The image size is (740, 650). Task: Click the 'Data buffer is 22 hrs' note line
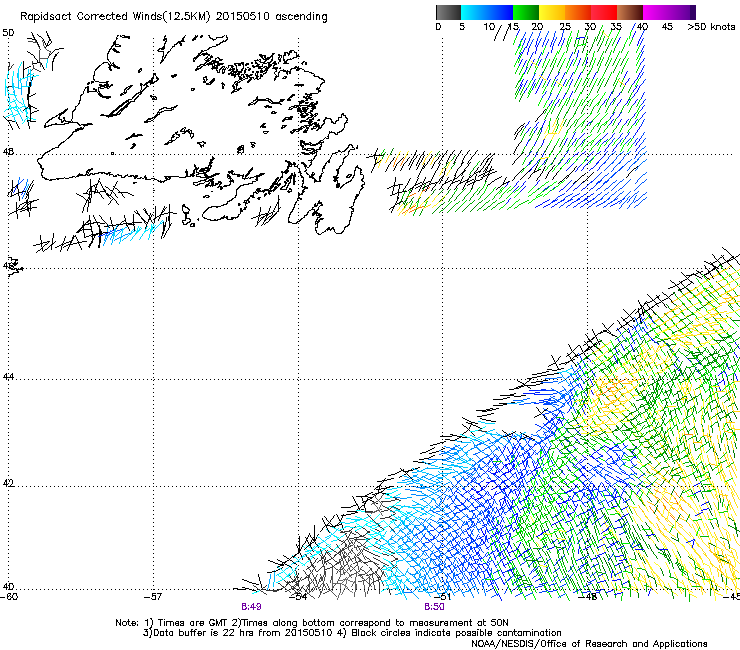[x=352, y=633]
